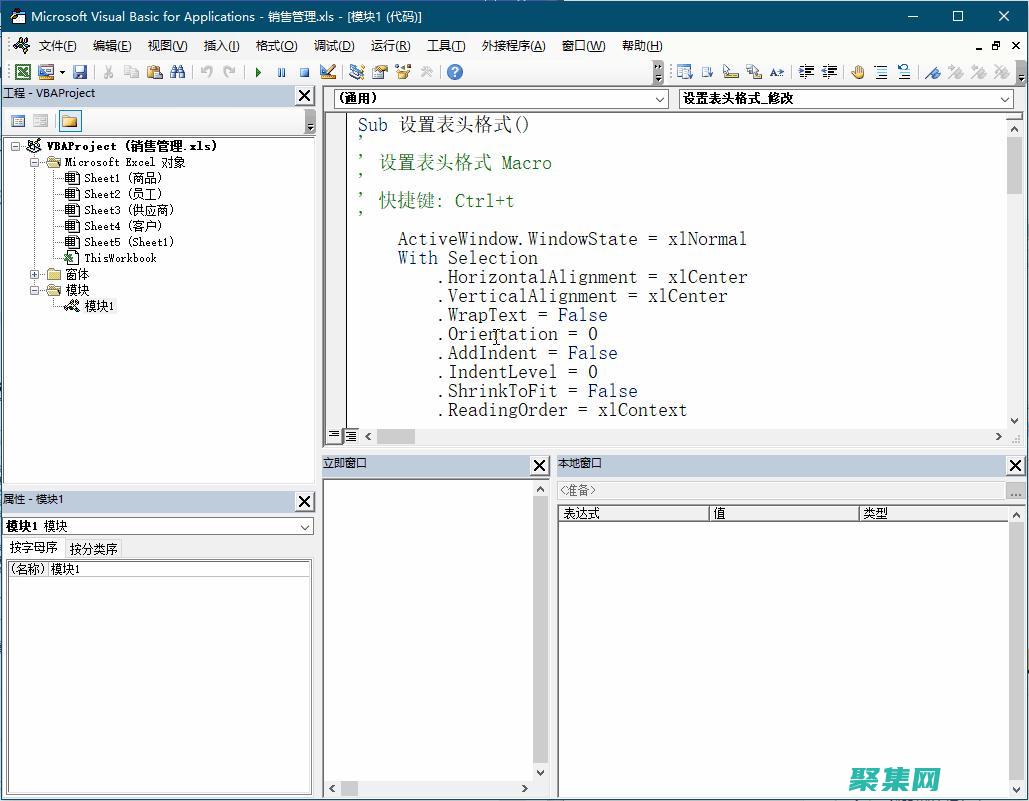Open the 调试 menu
The width and height of the screenshot is (1029, 801).
(x=333, y=45)
